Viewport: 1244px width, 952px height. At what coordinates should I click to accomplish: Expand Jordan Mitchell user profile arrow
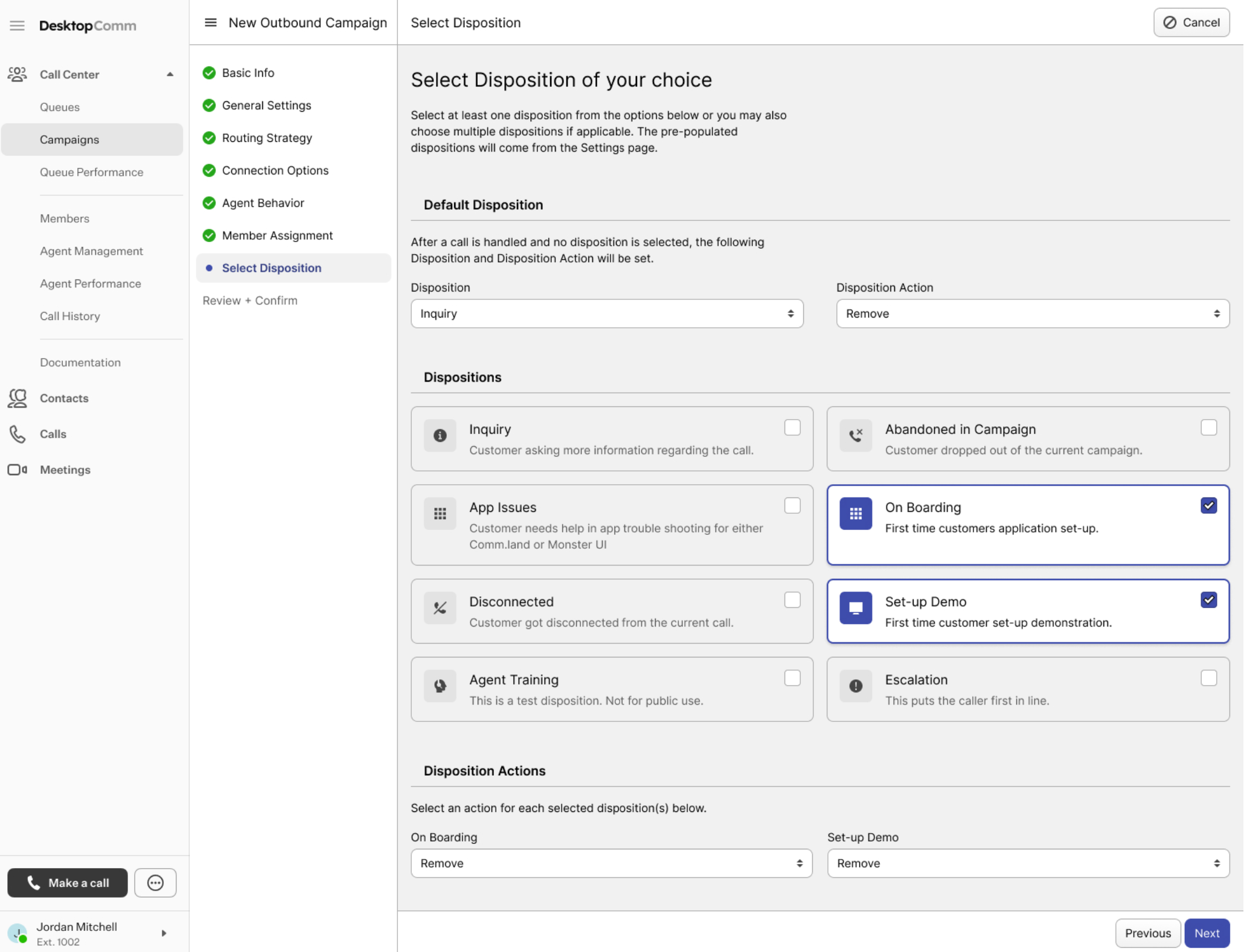click(164, 933)
